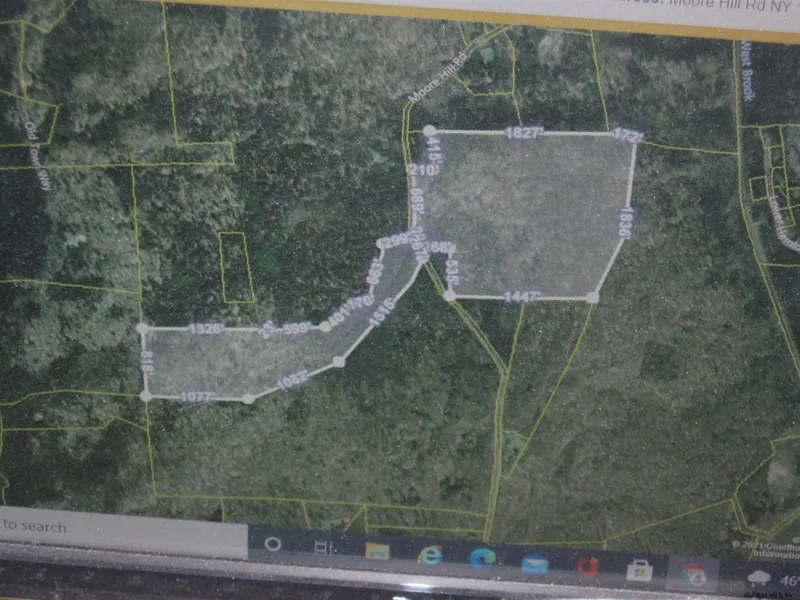Open Task View from the taskbar
The image size is (800, 600).
click(322, 548)
